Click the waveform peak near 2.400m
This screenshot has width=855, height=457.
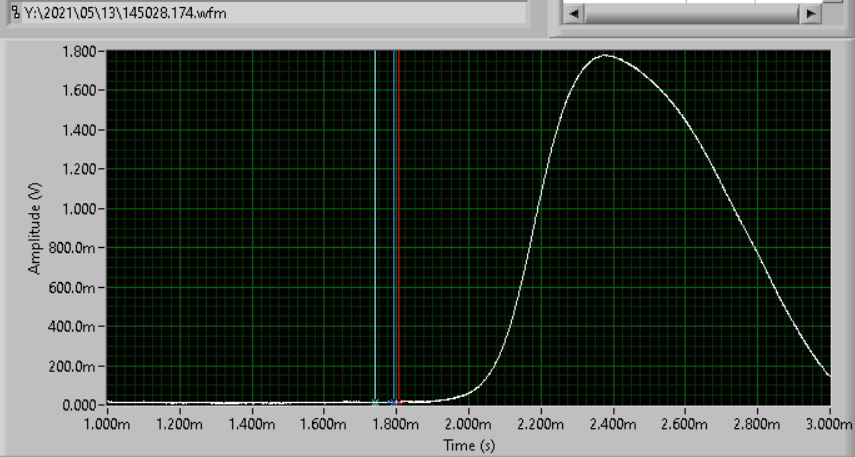pyautogui.click(x=605, y=55)
